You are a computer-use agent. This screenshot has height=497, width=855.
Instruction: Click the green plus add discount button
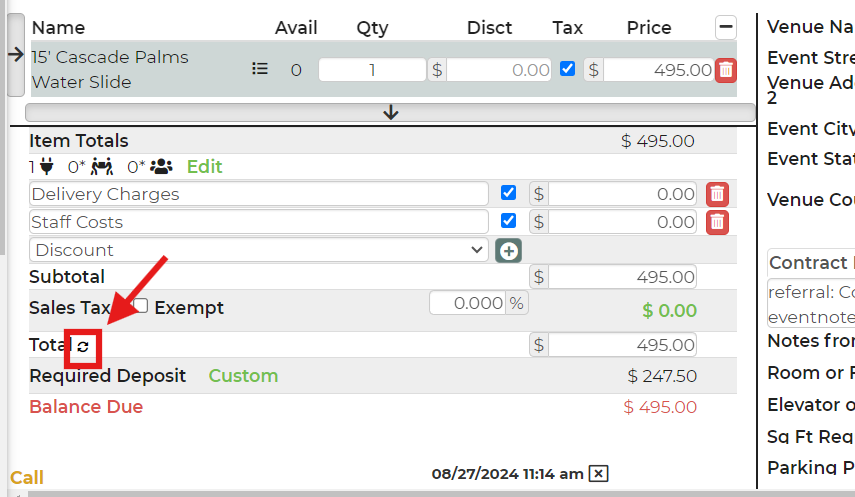(x=509, y=250)
